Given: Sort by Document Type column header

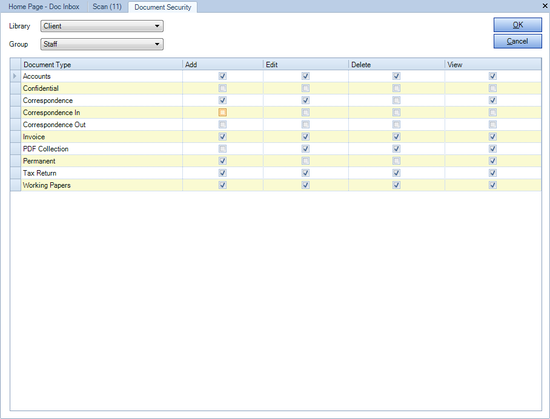Looking at the screenshot, I should (x=102, y=65).
